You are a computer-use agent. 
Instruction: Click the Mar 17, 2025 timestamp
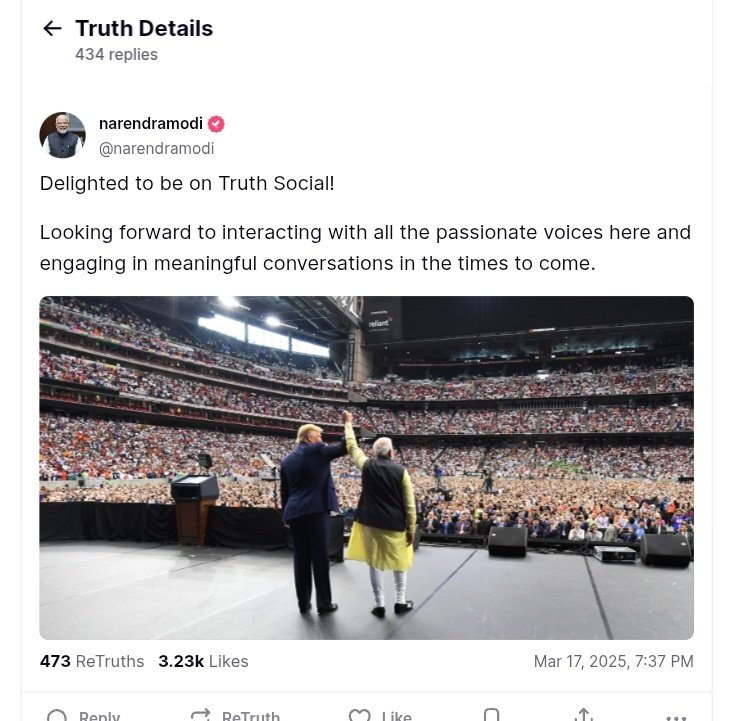tap(613, 661)
